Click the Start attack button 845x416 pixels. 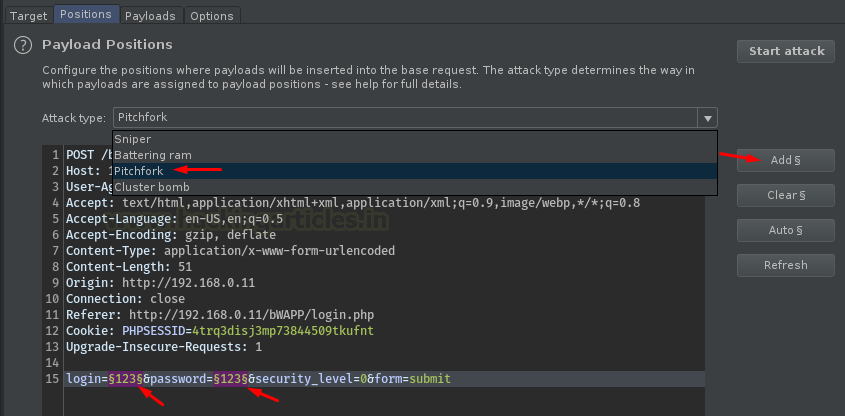(x=786, y=51)
